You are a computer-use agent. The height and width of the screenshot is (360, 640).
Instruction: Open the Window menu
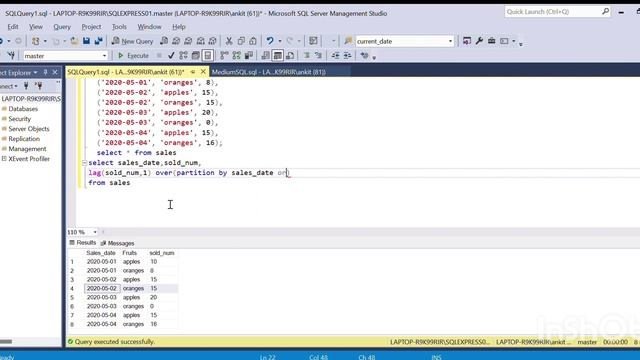(149, 27)
